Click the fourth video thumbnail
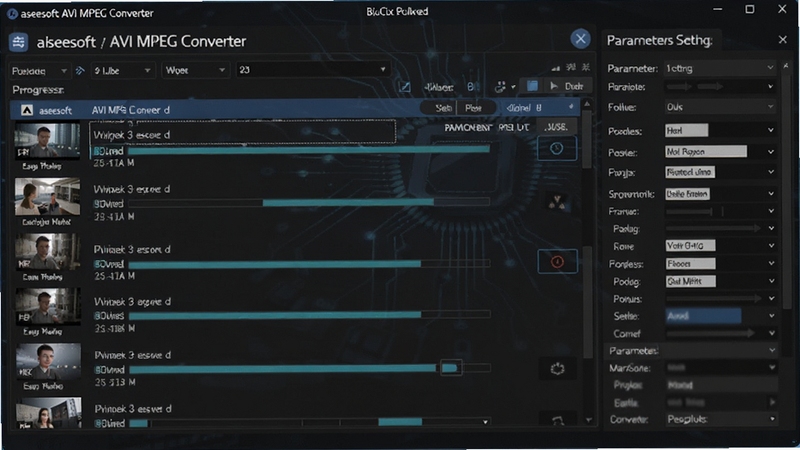This screenshot has width=800, height=450. coord(47,306)
